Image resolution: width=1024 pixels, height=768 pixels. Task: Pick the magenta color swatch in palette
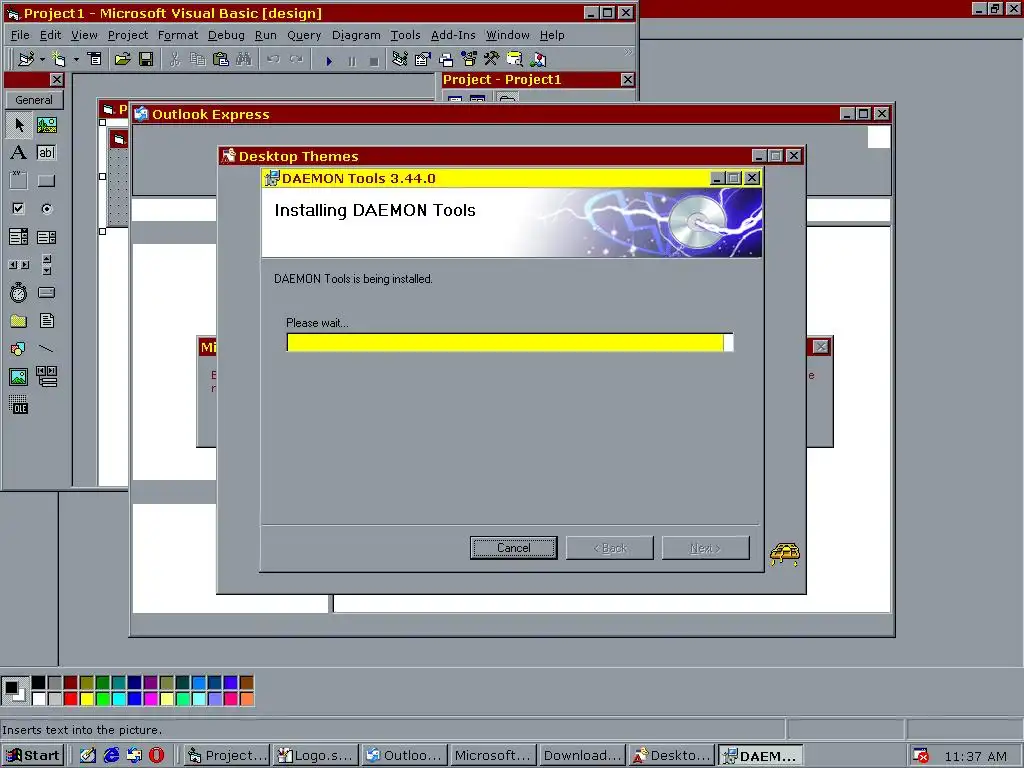coord(150,699)
